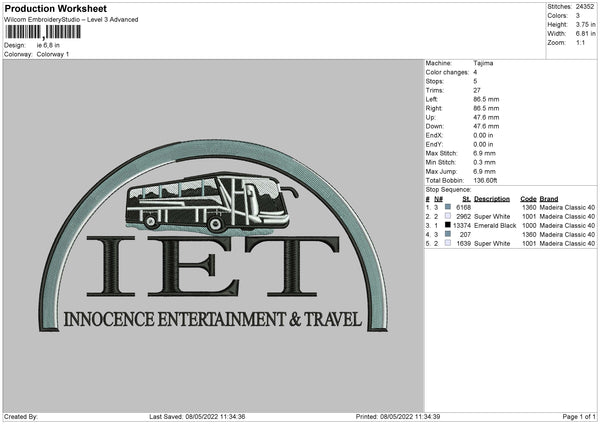
Task: Click the blue swatch in stop 1 row
Action: 448,207
